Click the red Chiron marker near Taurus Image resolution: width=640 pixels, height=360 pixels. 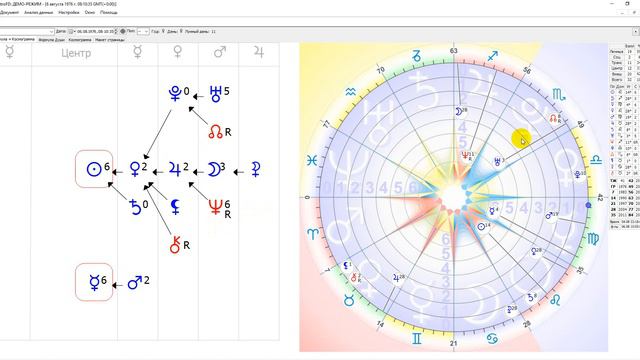[x=356, y=278]
